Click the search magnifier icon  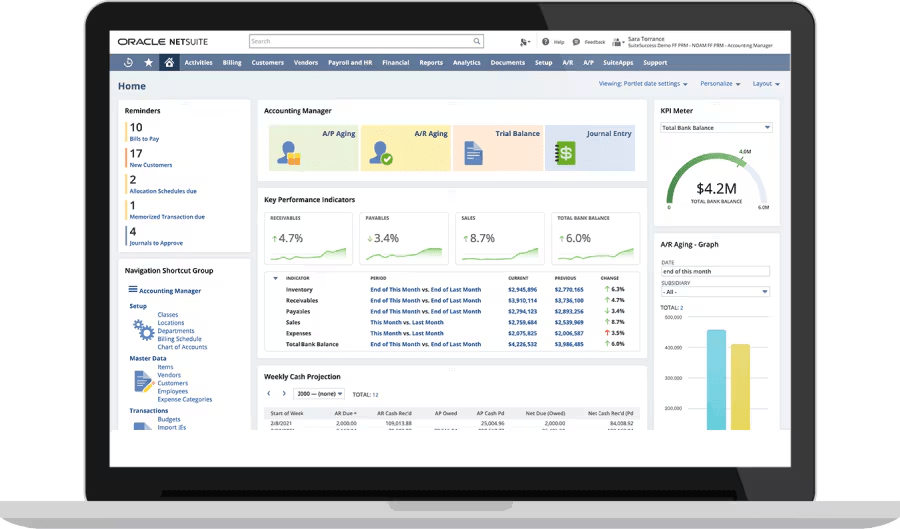[x=478, y=41]
